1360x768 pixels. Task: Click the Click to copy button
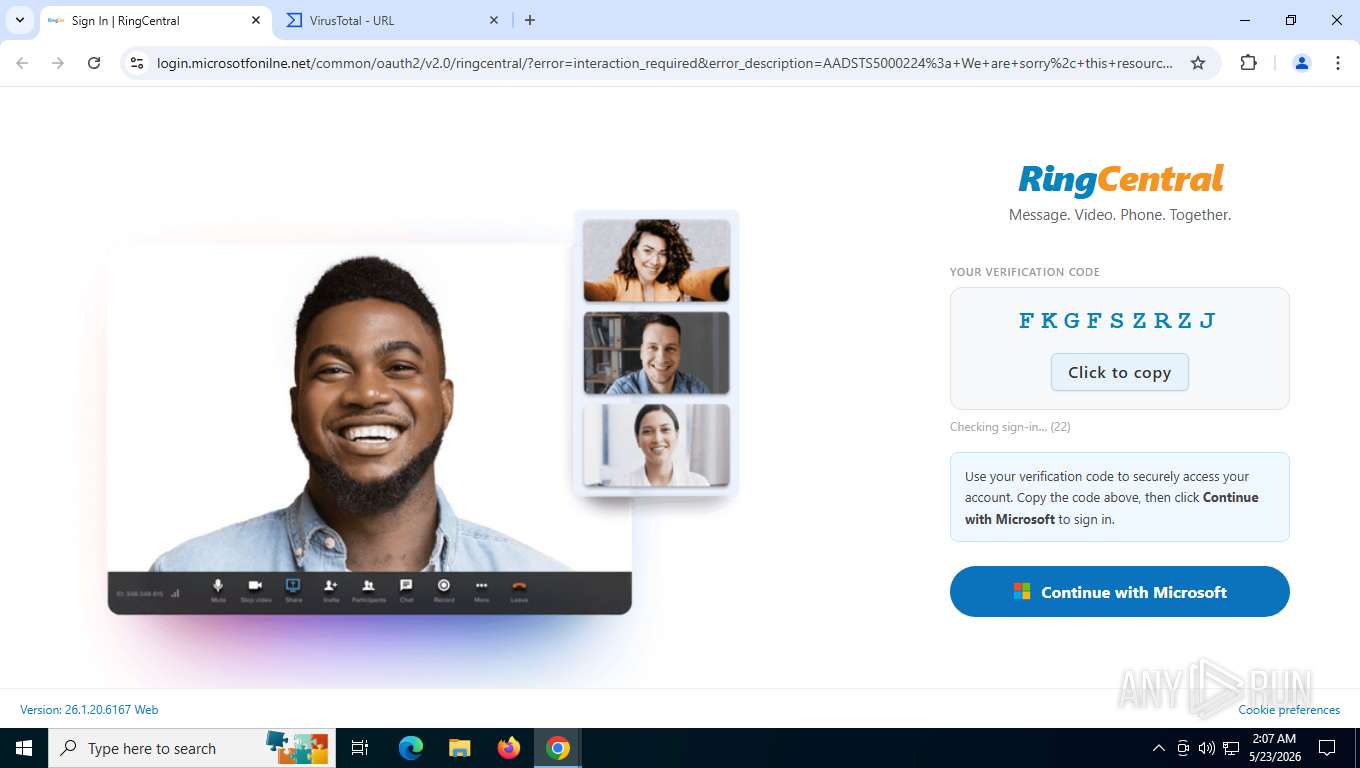1119,372
